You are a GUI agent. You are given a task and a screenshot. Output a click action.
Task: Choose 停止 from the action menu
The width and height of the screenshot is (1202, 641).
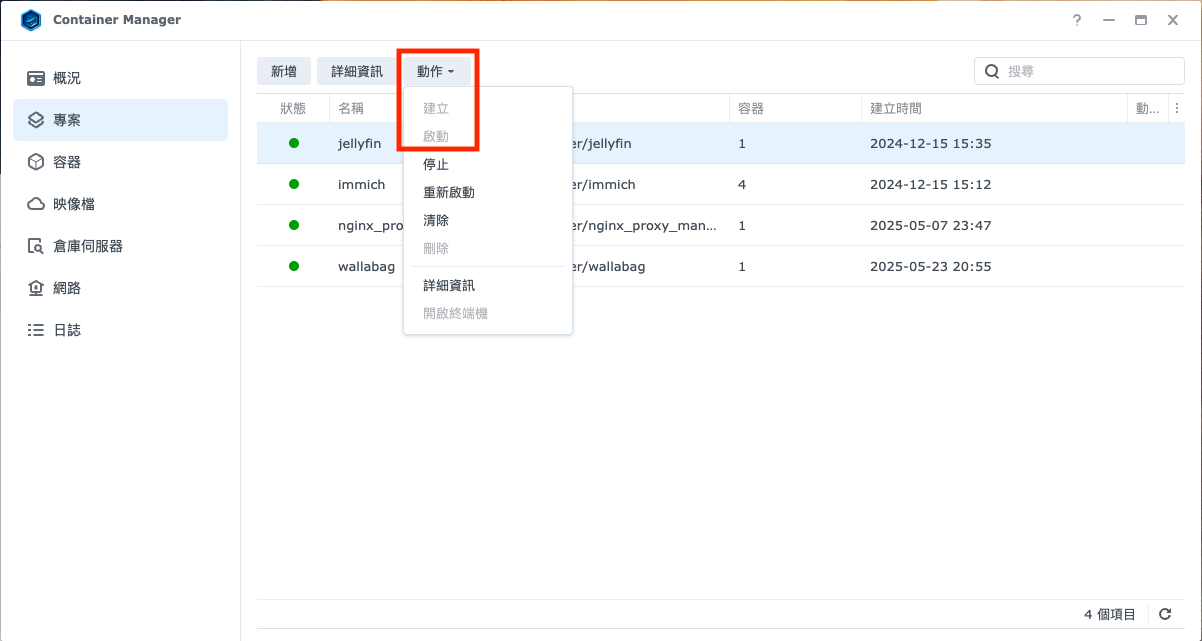(x=436, y=164)
